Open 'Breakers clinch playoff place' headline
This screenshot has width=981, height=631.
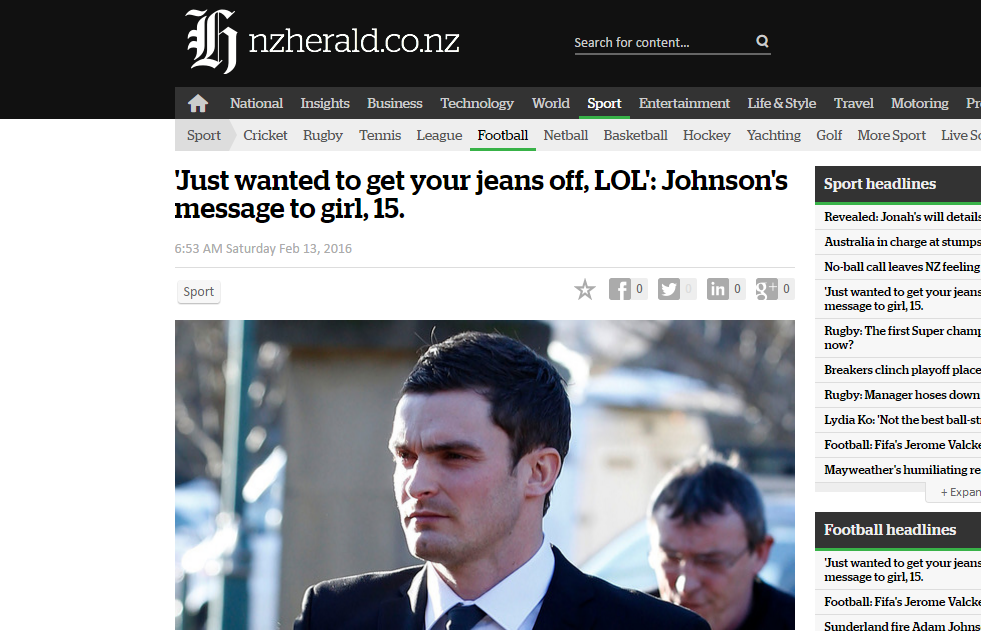(902, 370)
